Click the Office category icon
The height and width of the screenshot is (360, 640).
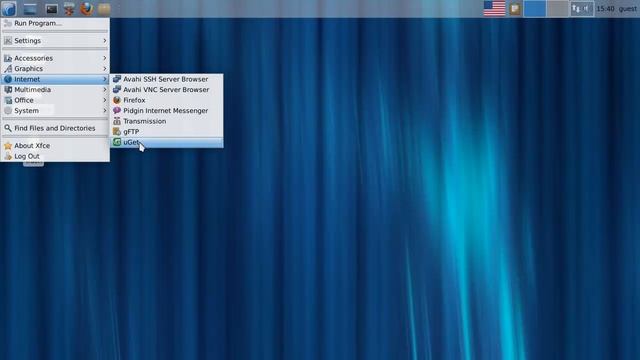(8, 100)
